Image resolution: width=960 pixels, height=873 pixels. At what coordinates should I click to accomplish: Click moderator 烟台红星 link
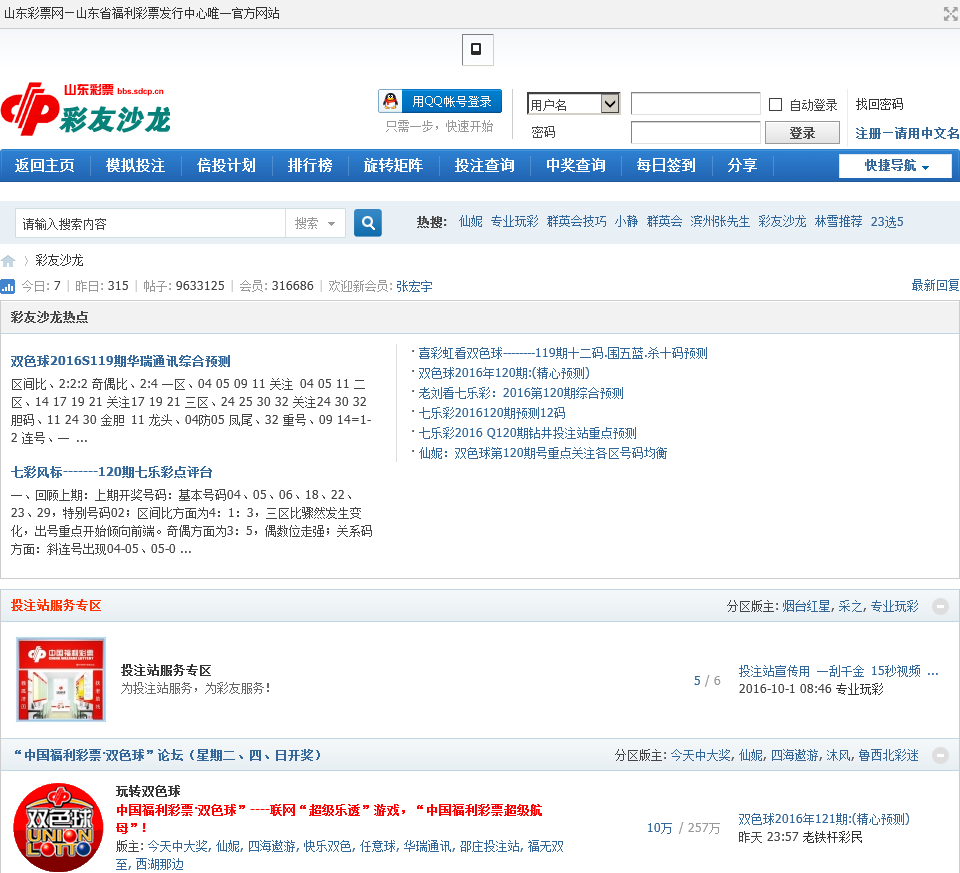pyautogui.click(x=806, y=606)
